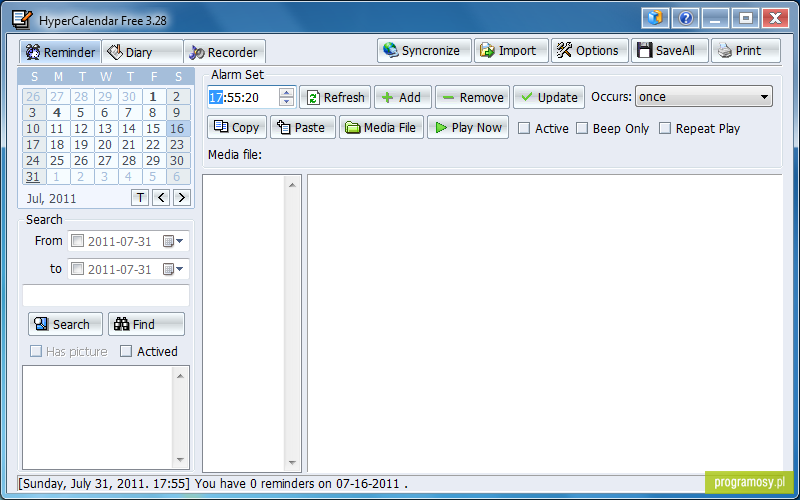Refresh the alarm list
Screen dimensions: 800x500
pyautogui.click(x=335, y=97)
